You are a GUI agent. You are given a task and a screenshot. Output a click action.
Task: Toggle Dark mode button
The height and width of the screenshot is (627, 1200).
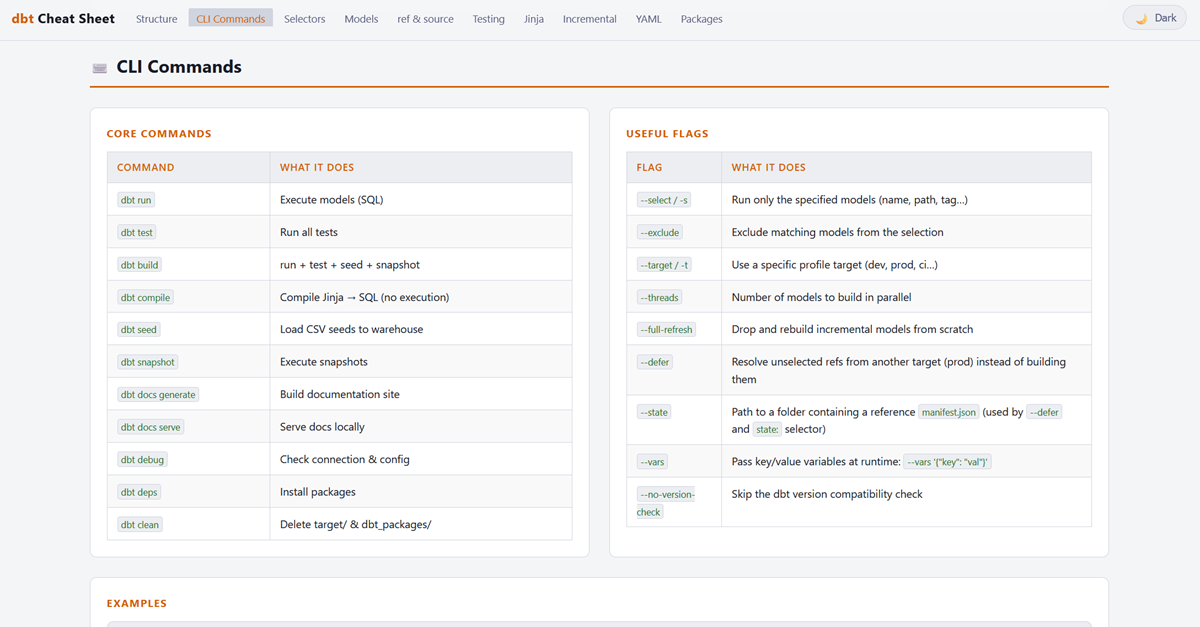(x=1154, y=18)
